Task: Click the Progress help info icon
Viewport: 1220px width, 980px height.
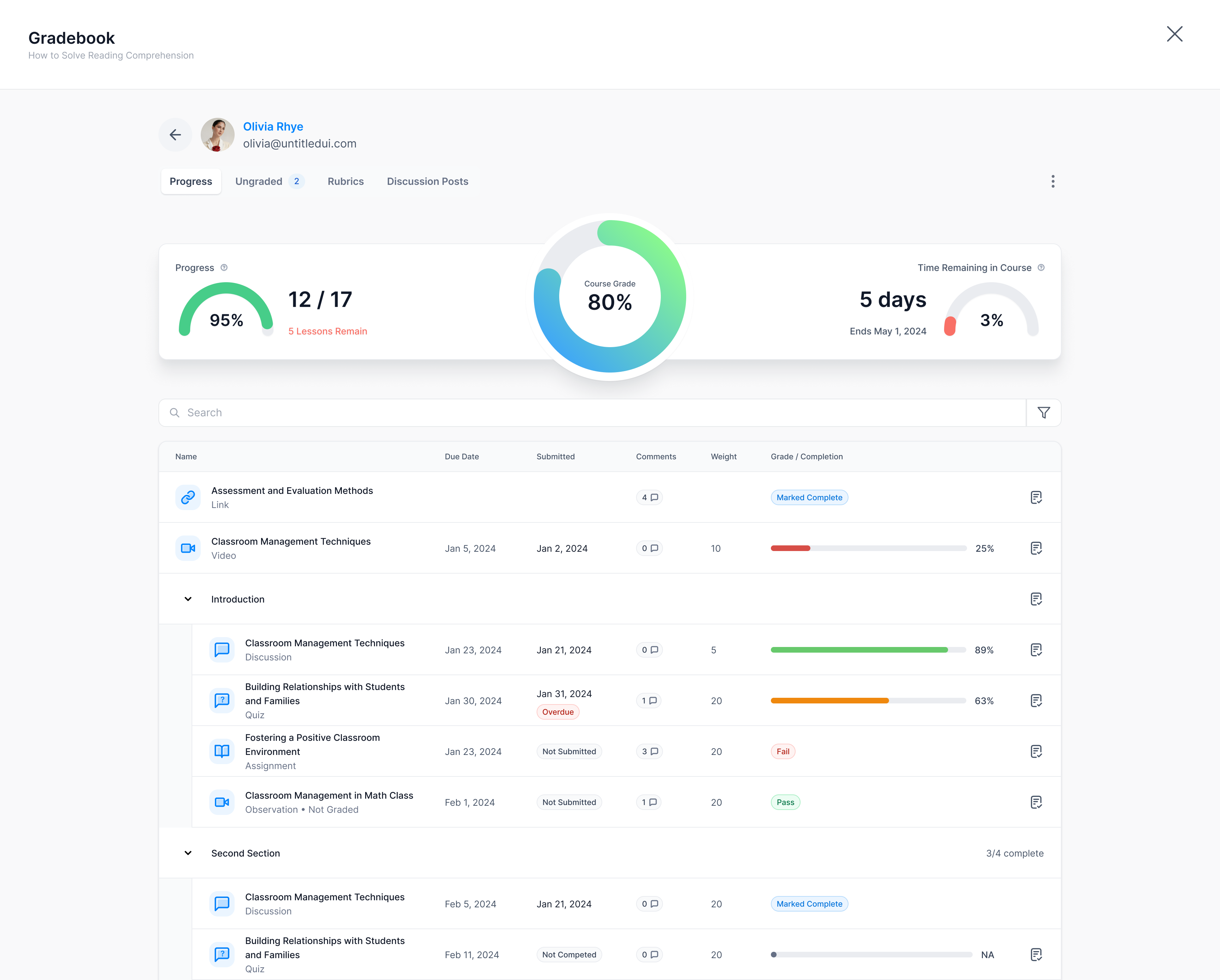Action: (224, 268)
